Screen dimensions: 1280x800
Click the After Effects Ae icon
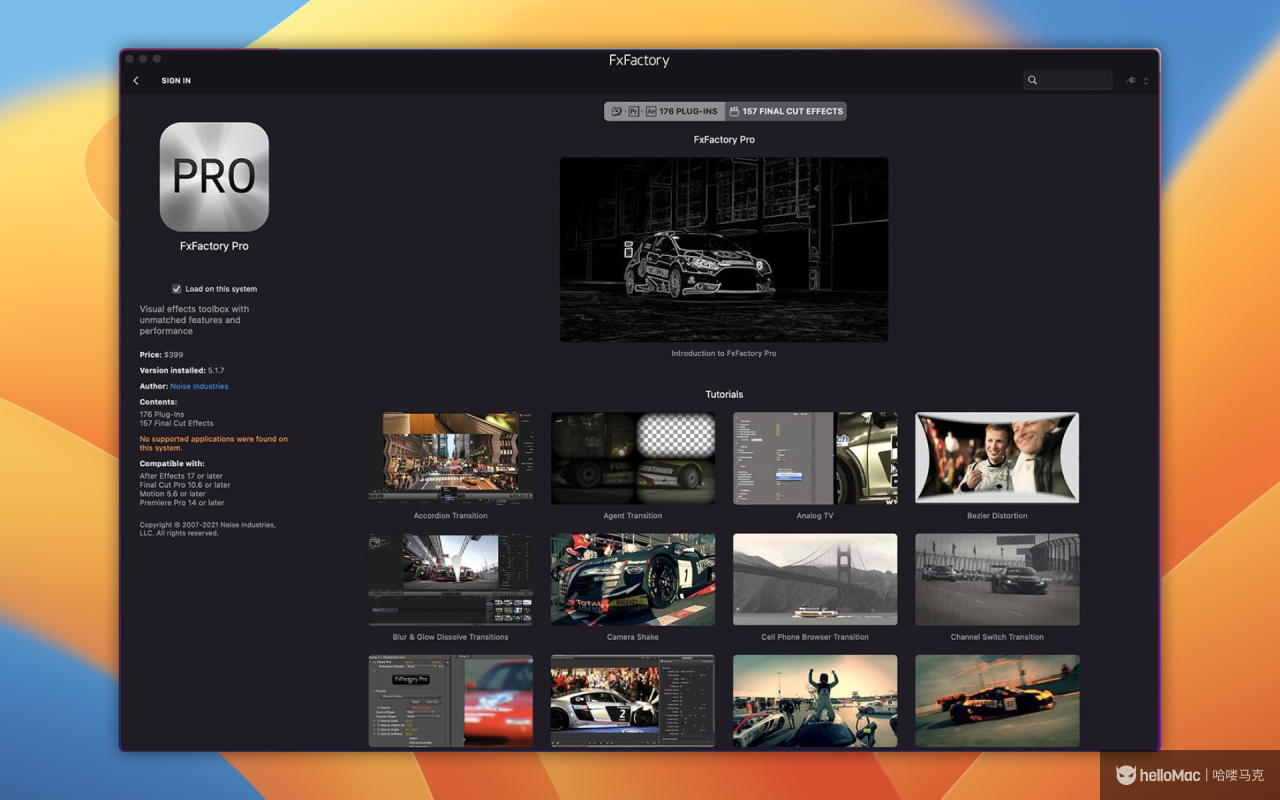(x=650, y=111)
